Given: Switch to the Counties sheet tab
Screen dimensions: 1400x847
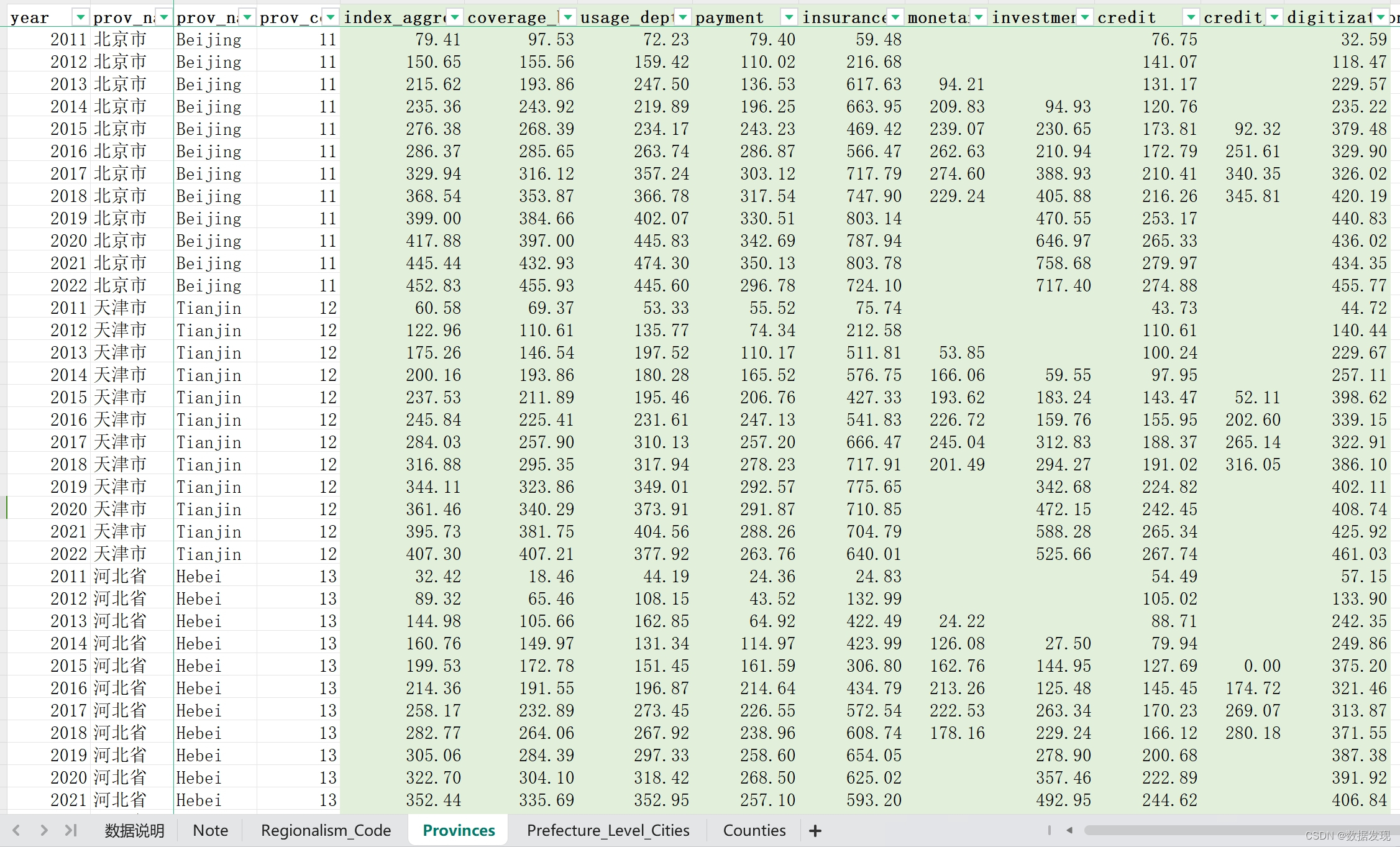Looking at the screenshot, I should (x=754, y=831).
